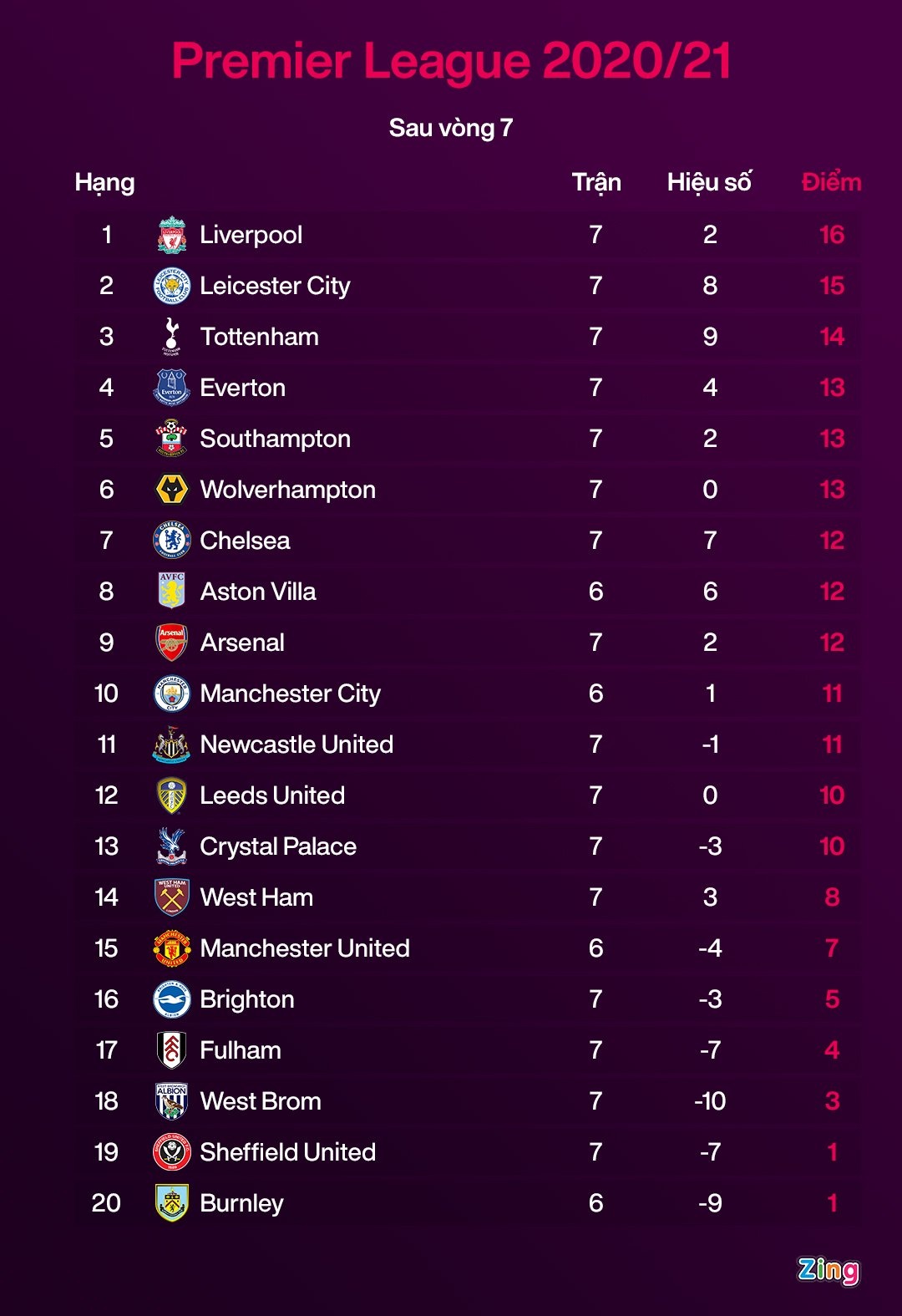Screen dimensions: 902x1316
Task: Click the Premier League 2020/21 title
Action: (451, 61)
